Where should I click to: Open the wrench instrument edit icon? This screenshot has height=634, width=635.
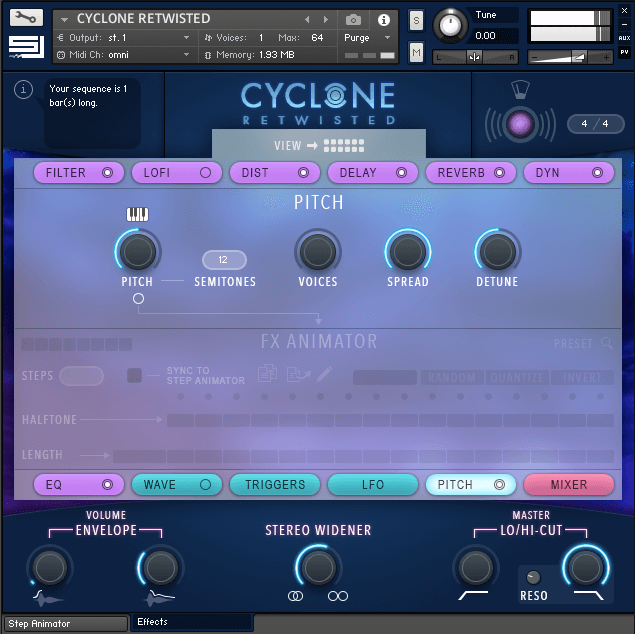pos(26,18)
